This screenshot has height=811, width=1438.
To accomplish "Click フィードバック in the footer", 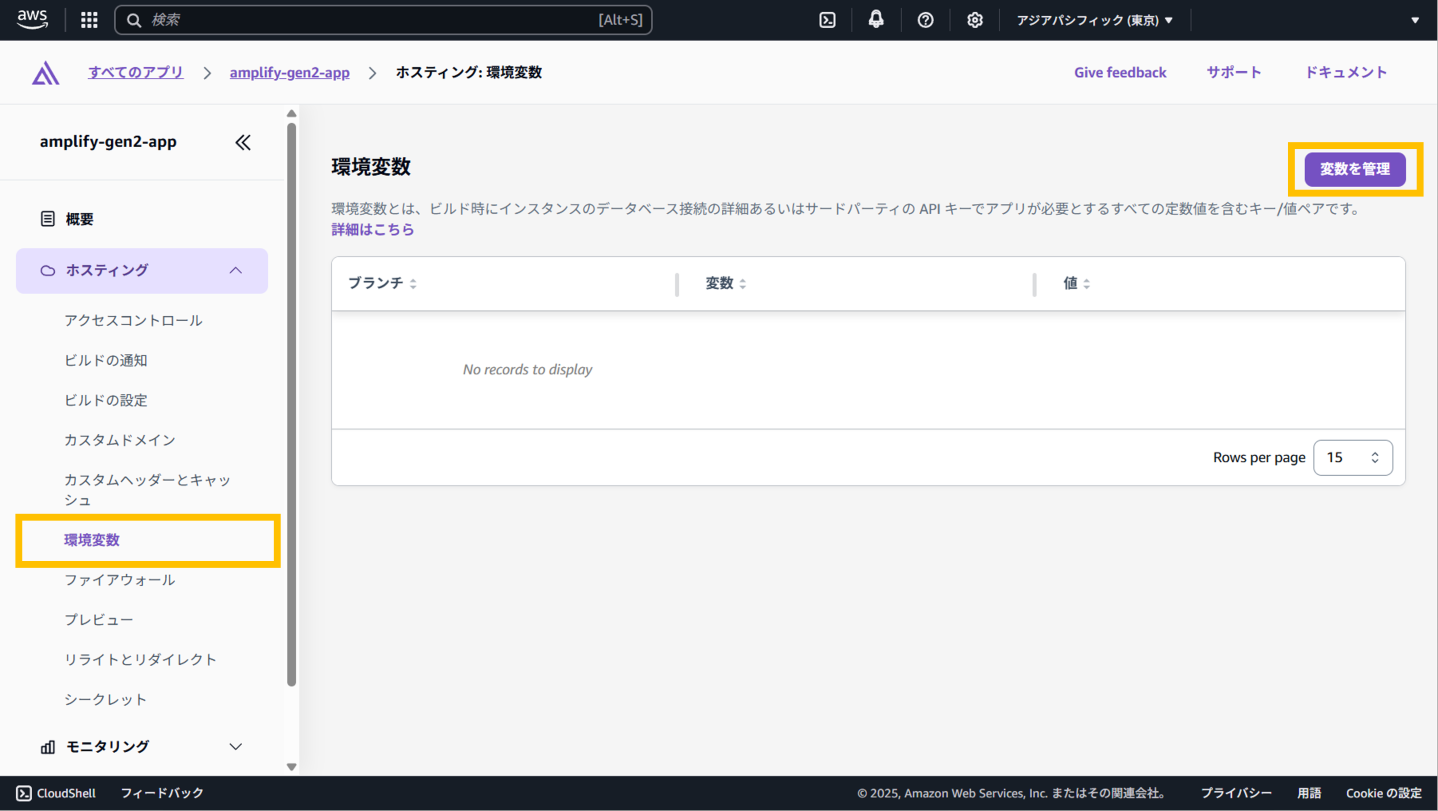I will (x=162, y=793).
